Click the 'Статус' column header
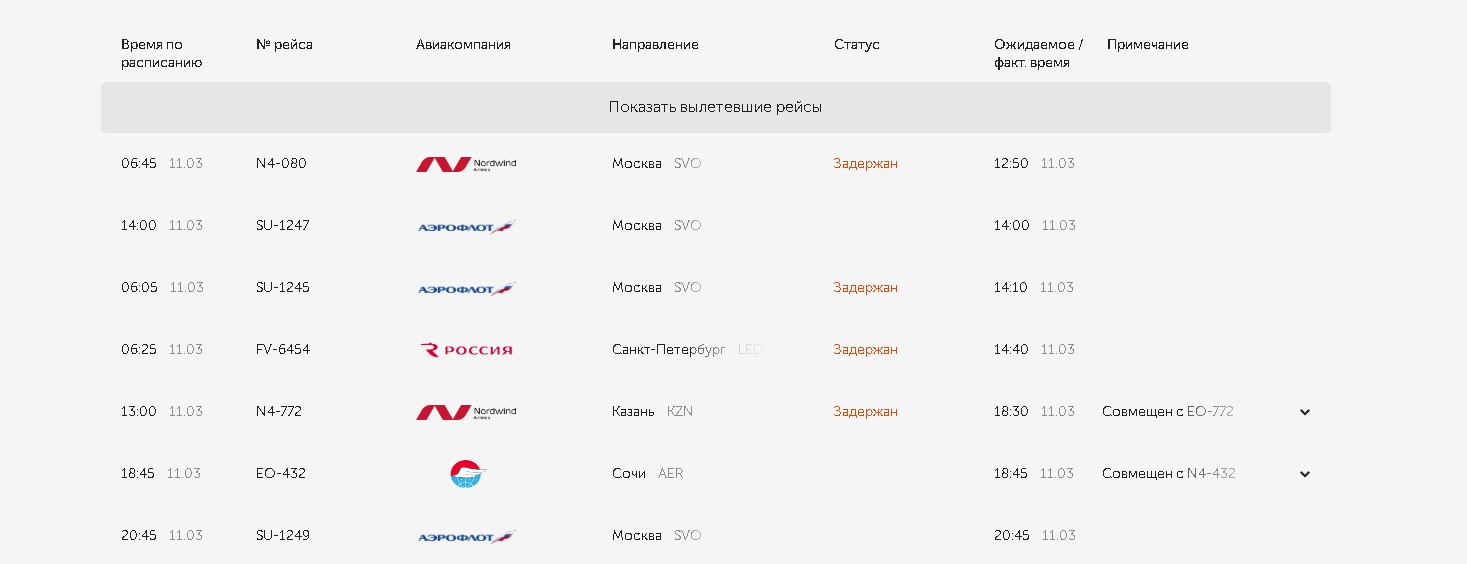Screen dimensions: 1467x564 856,45
